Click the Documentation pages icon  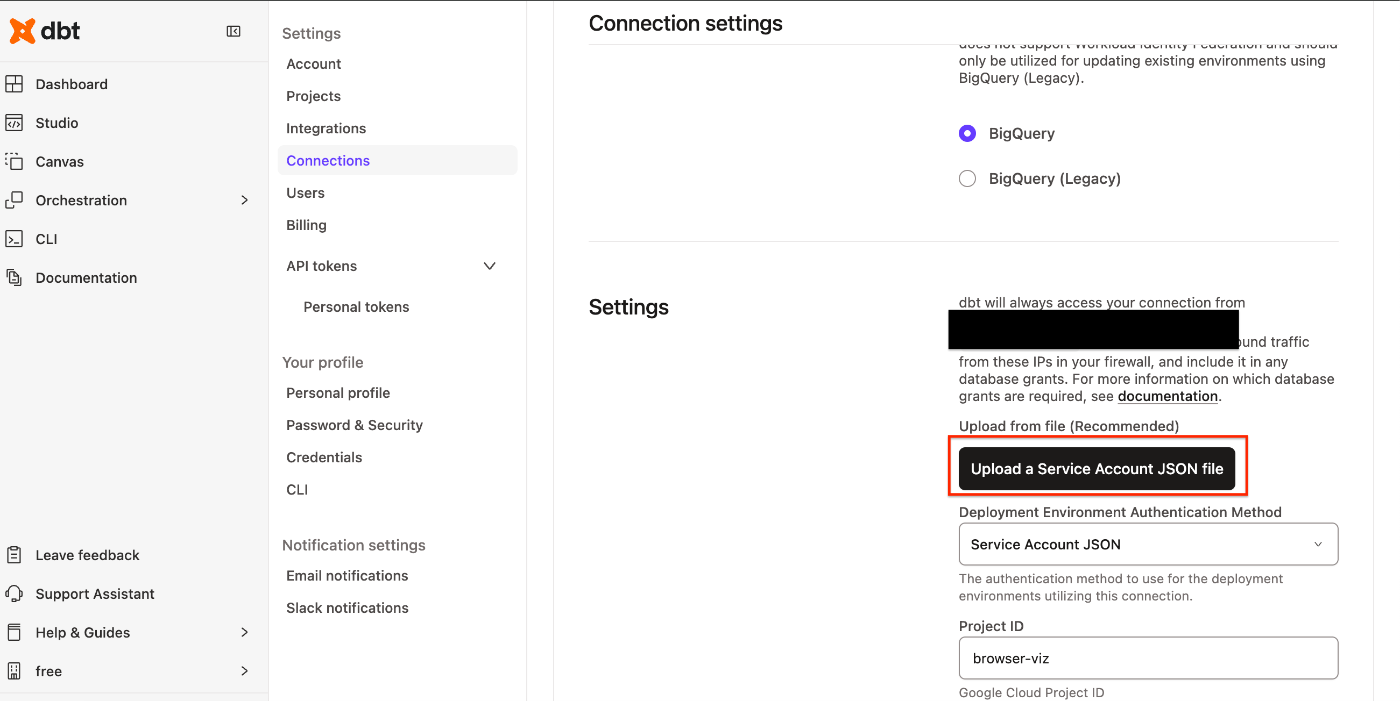pos(14,277)
